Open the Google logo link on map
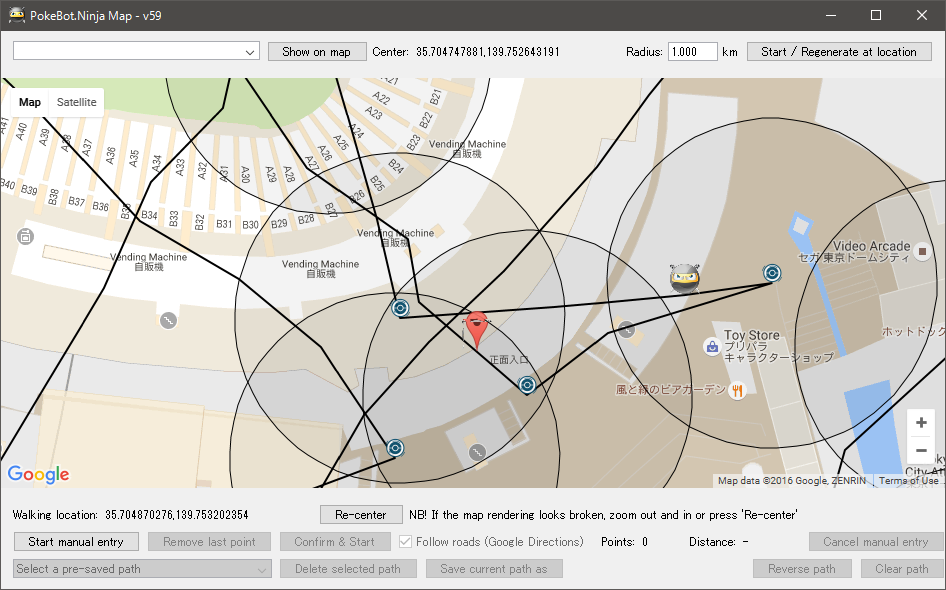The height and width of the screenshot is (590, 946). coord(38,474)
